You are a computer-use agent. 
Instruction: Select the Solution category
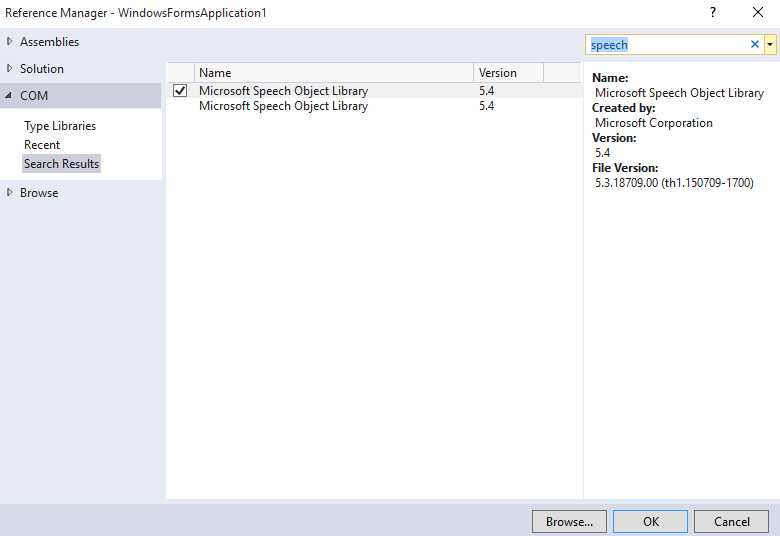point(42,69)
